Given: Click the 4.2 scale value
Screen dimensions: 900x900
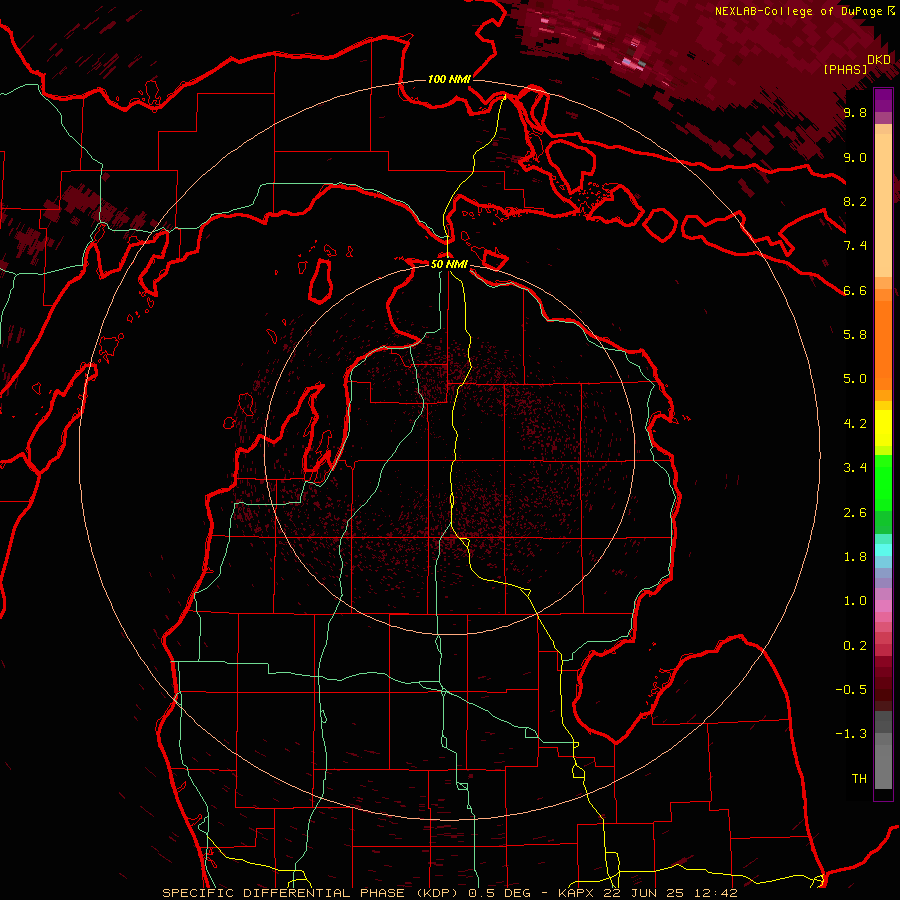Looking at the screenshot, I should coord(855,424).
